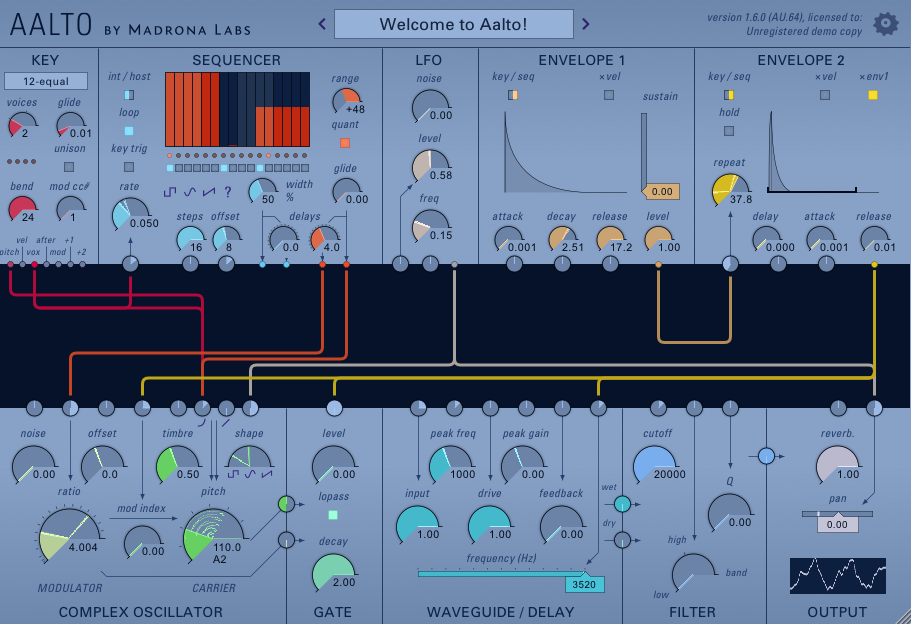The image size is (911, 624).
Task: Select the ramp wave icon in SEQUENCER
Action: tap(209, 192)
